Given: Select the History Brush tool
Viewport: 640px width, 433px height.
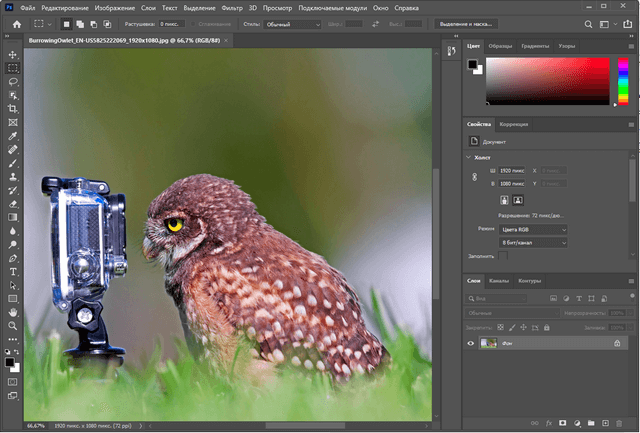Looking at the screenshot, I should point(13,190).
